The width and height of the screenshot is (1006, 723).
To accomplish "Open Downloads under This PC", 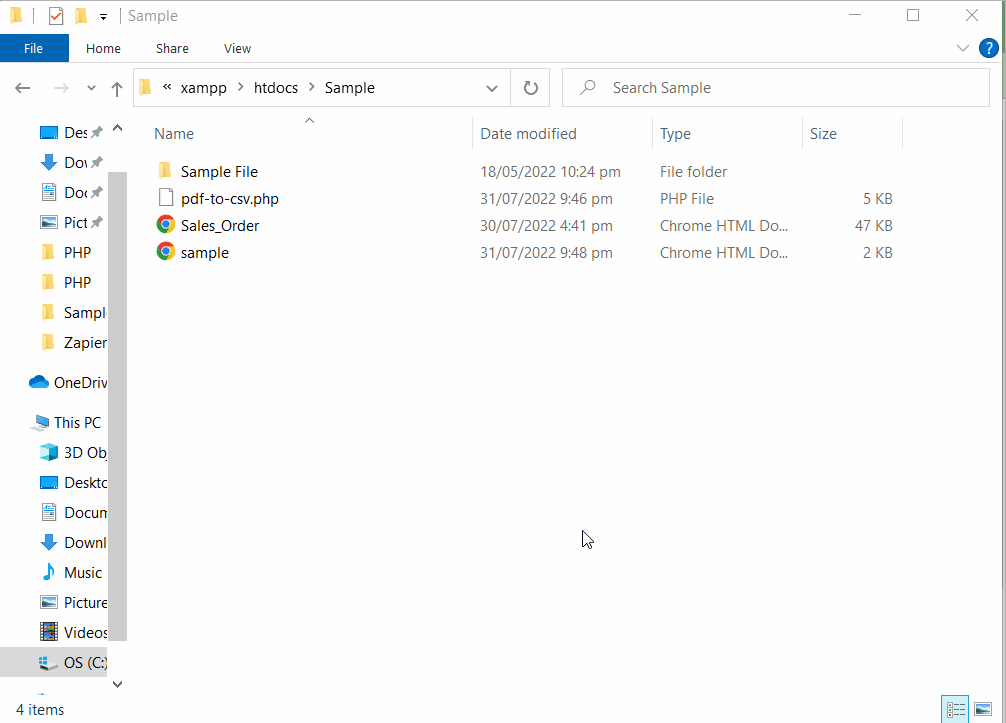I will tap(73, 543).
